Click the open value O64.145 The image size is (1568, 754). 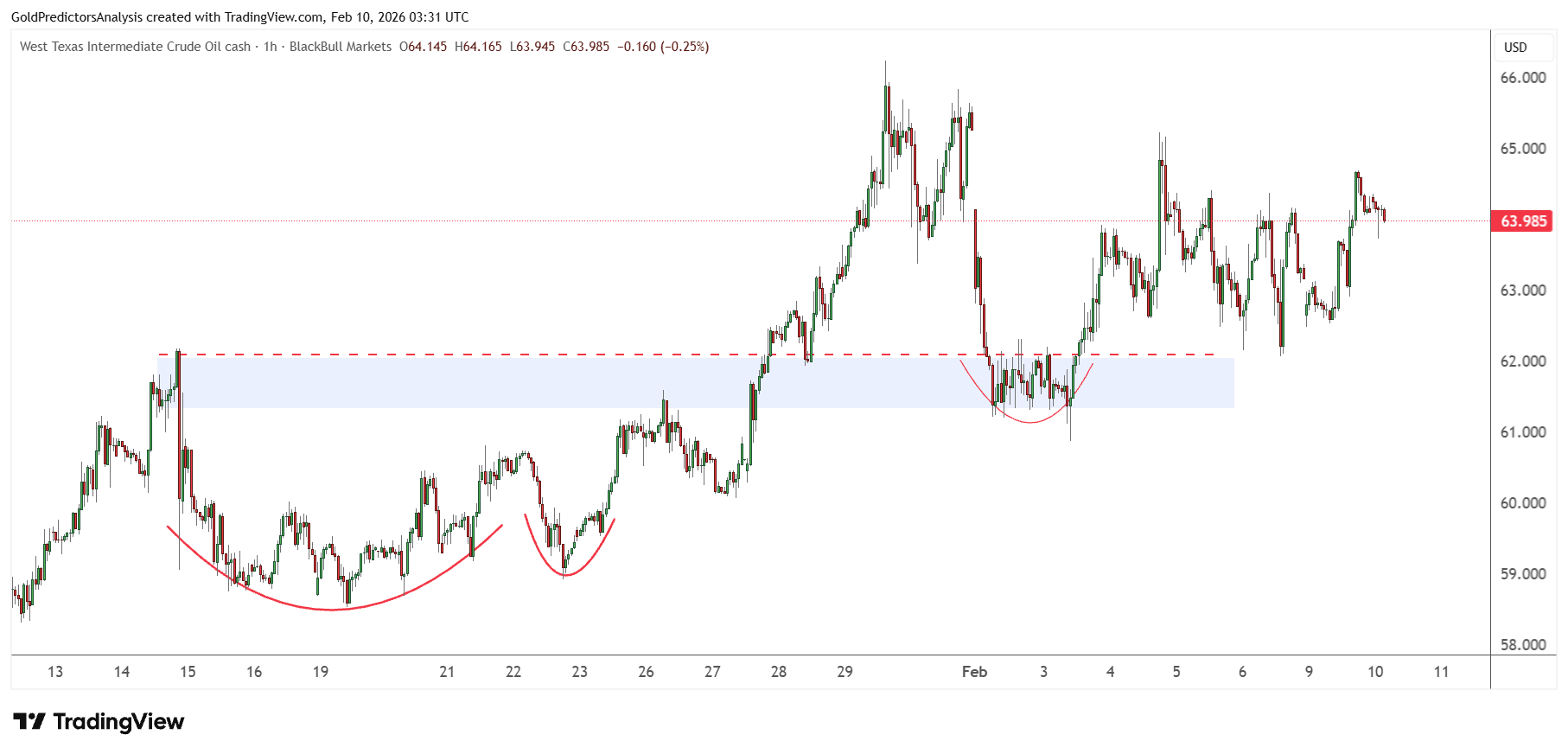pos(424,47)
